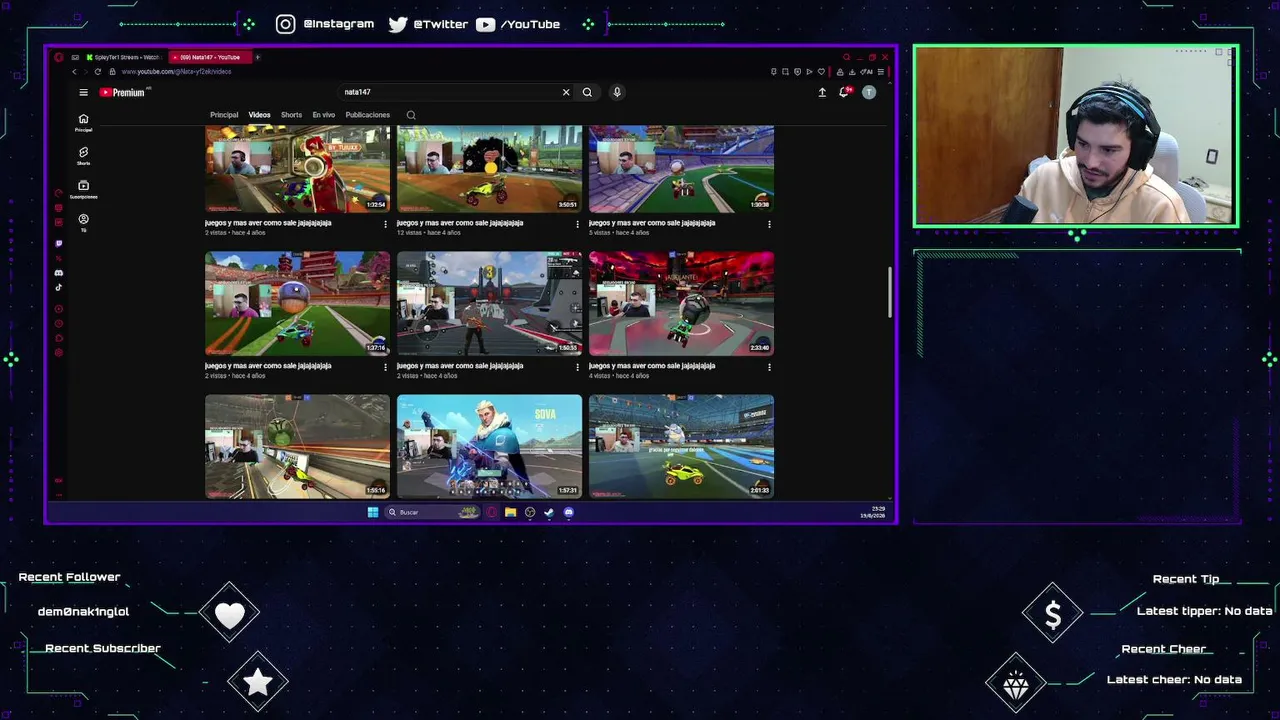Image resolution: width=1280 pixels, height=720 pixels.
Task: Open the new browser tab button
Action: click(257, 57)
